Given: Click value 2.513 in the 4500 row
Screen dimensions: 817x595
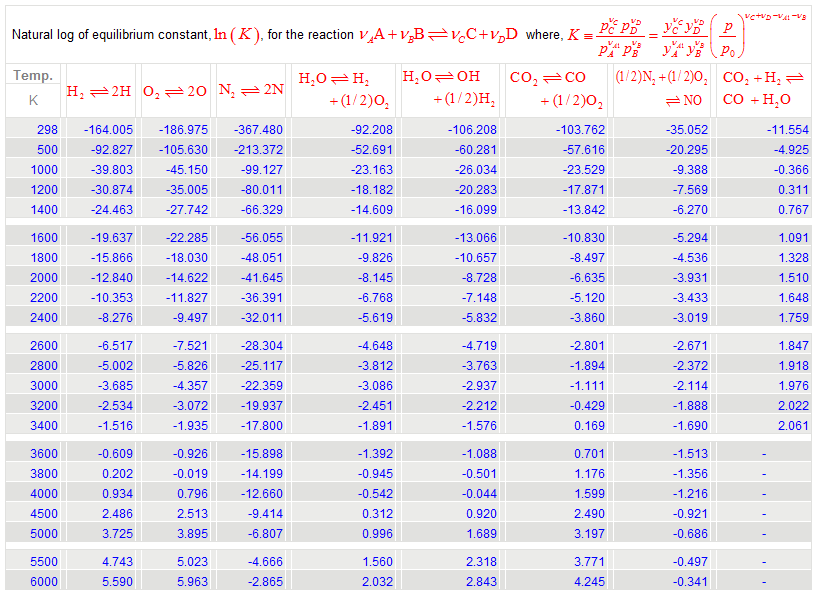Looking at the screenshot, I should pyautogui.click(x=192, y=514).
